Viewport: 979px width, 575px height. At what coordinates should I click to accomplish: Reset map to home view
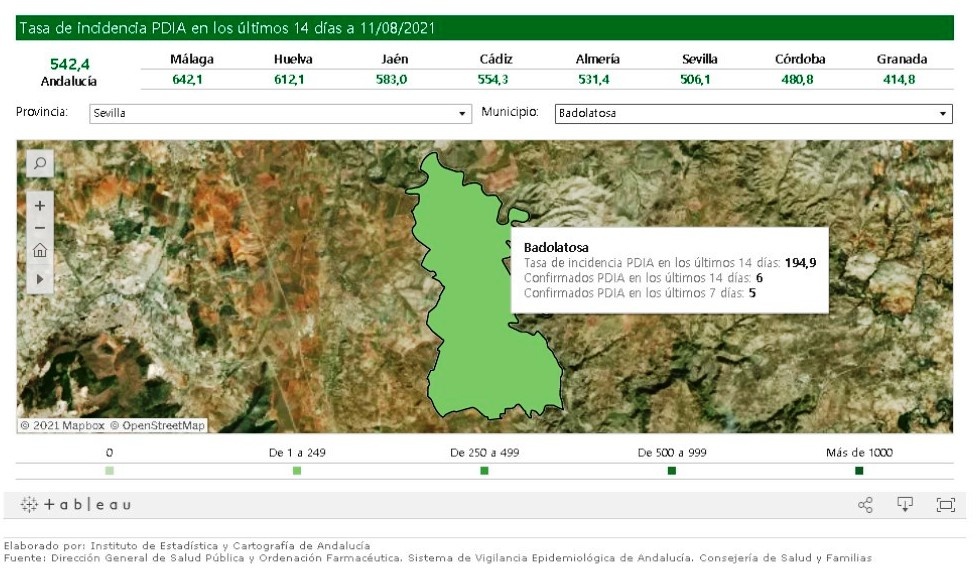coord(40,251)
